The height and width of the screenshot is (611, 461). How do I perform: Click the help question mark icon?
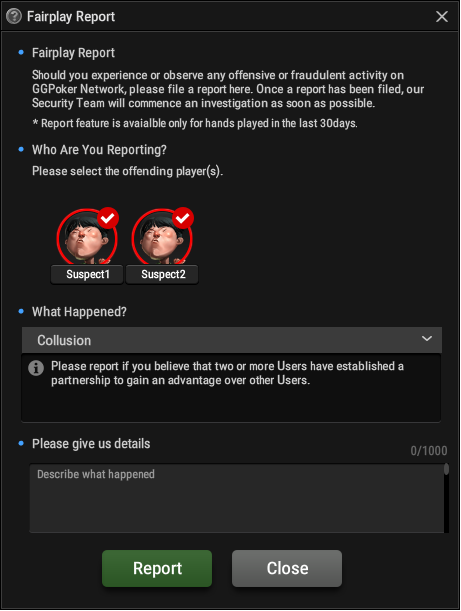(14, 16)
